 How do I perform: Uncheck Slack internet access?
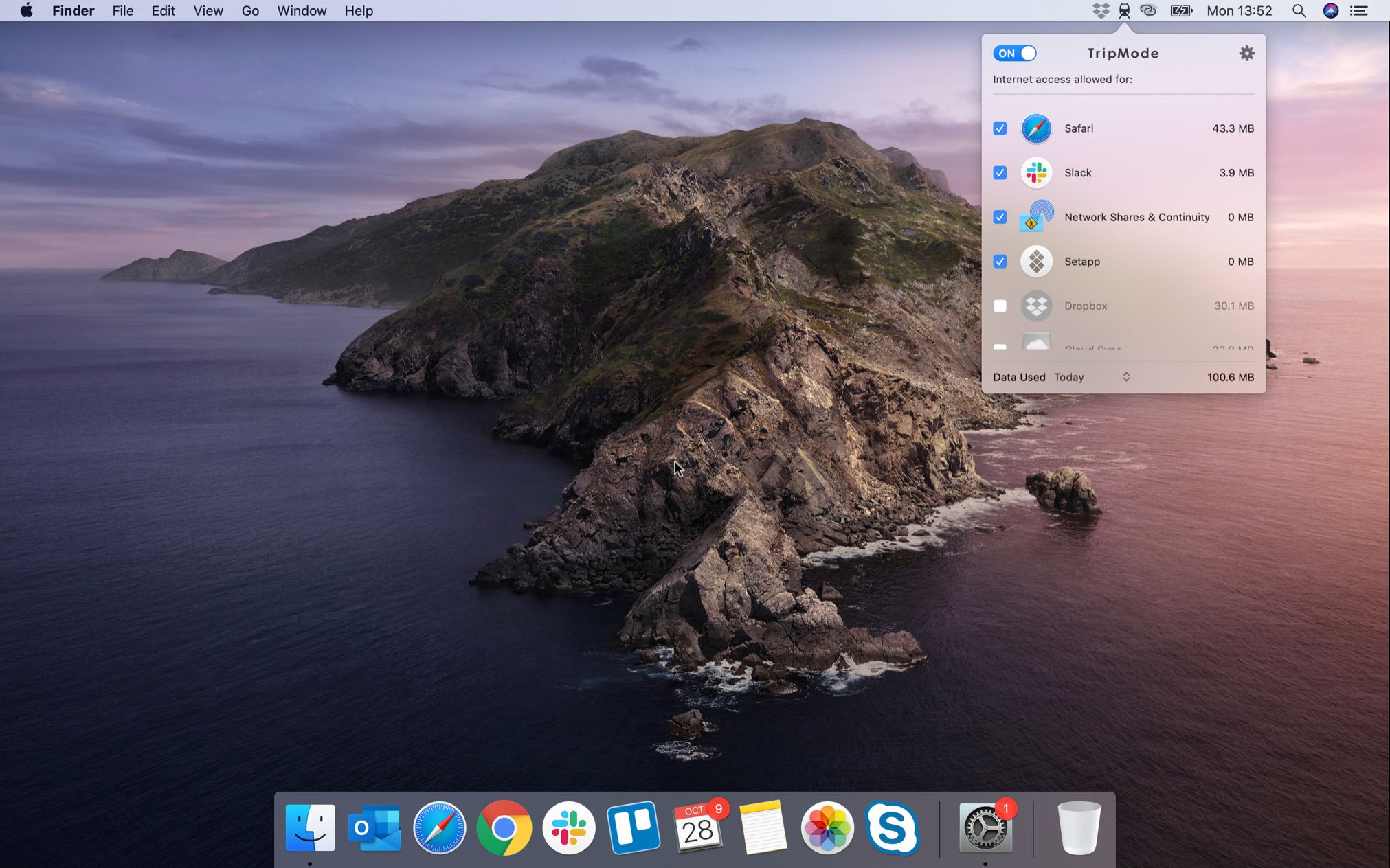click(1000, 173)
